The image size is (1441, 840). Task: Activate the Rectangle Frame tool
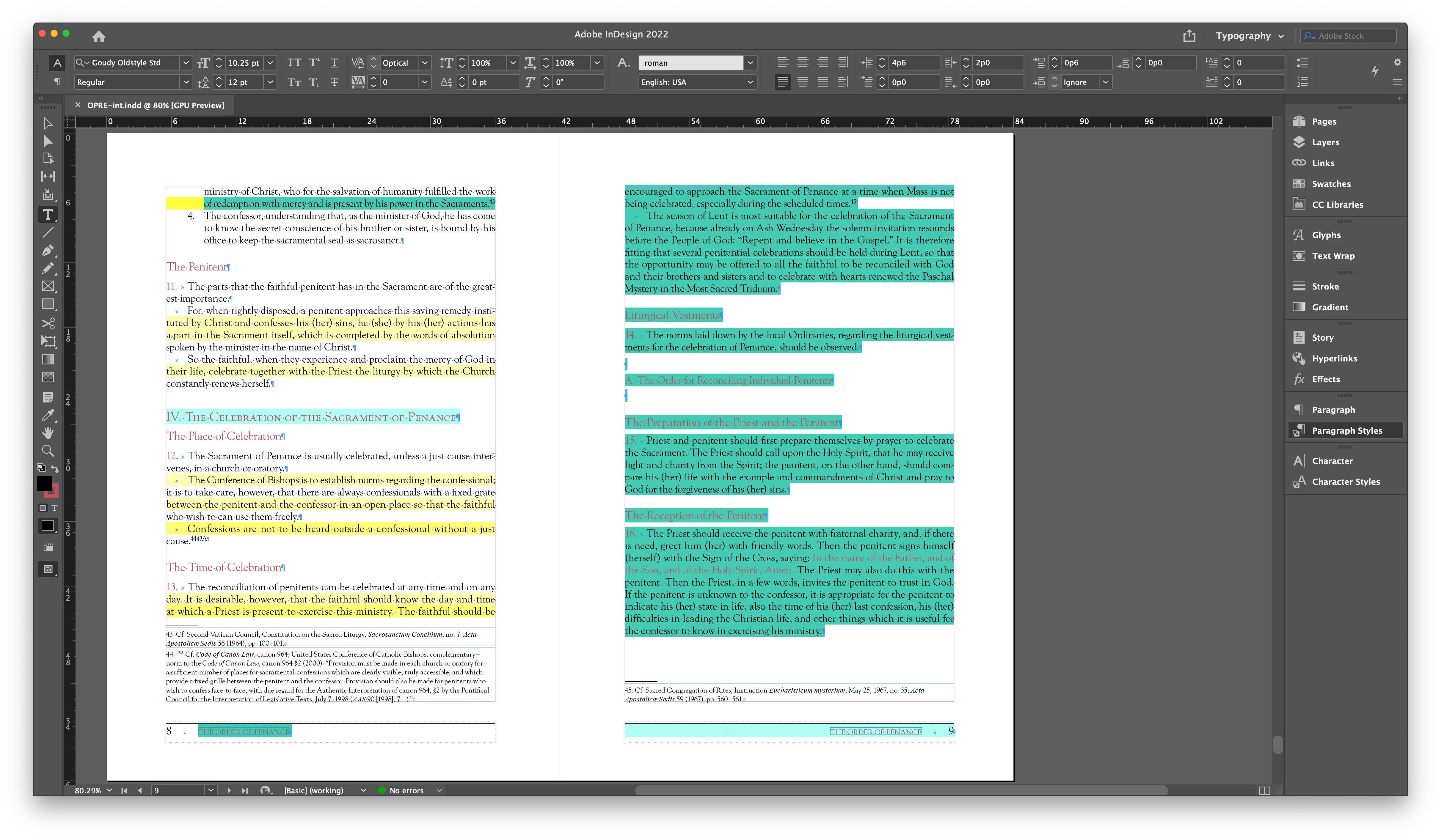click(x=48, y=286)
